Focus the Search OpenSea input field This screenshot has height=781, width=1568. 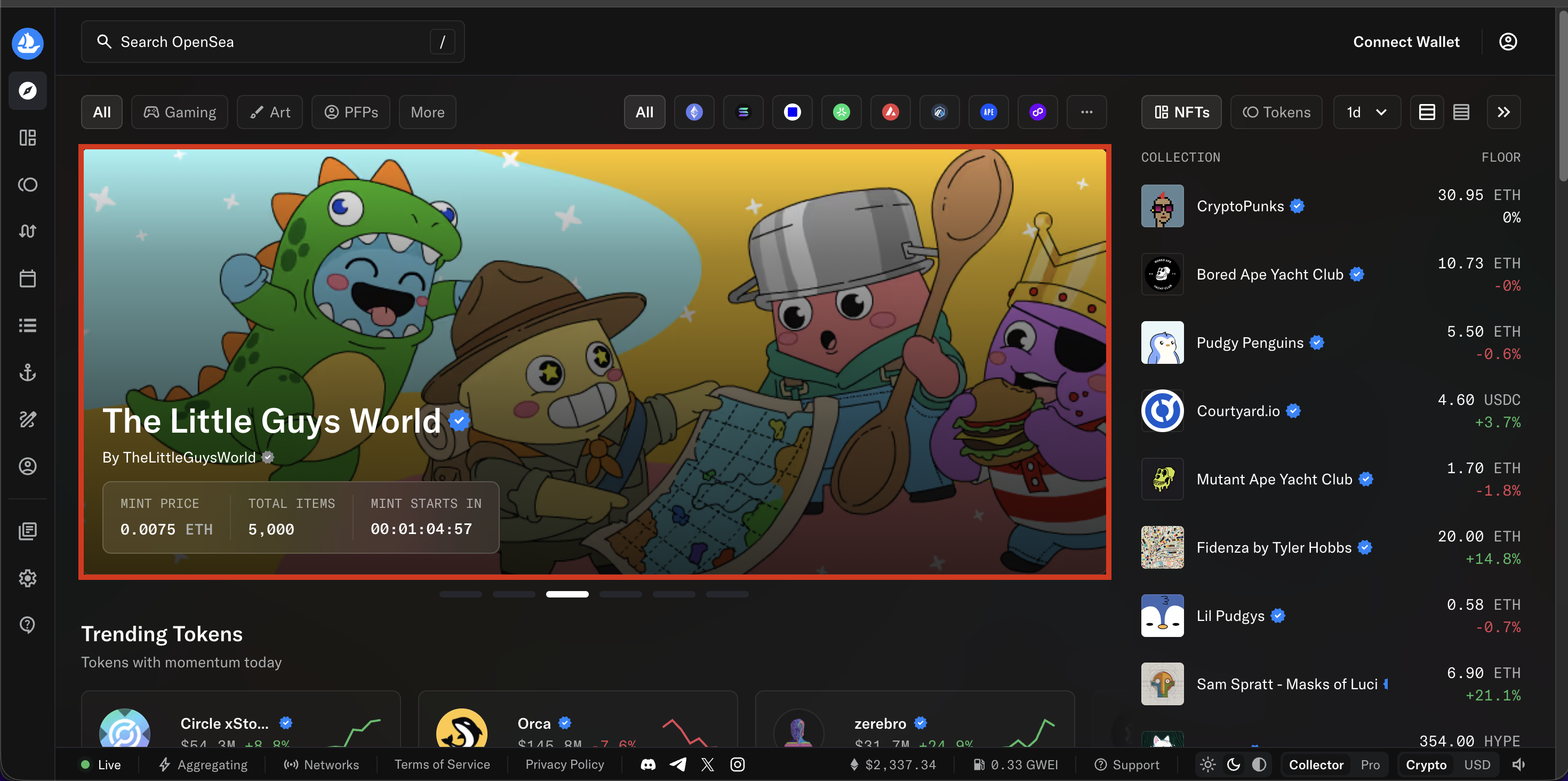click(273, 42)
